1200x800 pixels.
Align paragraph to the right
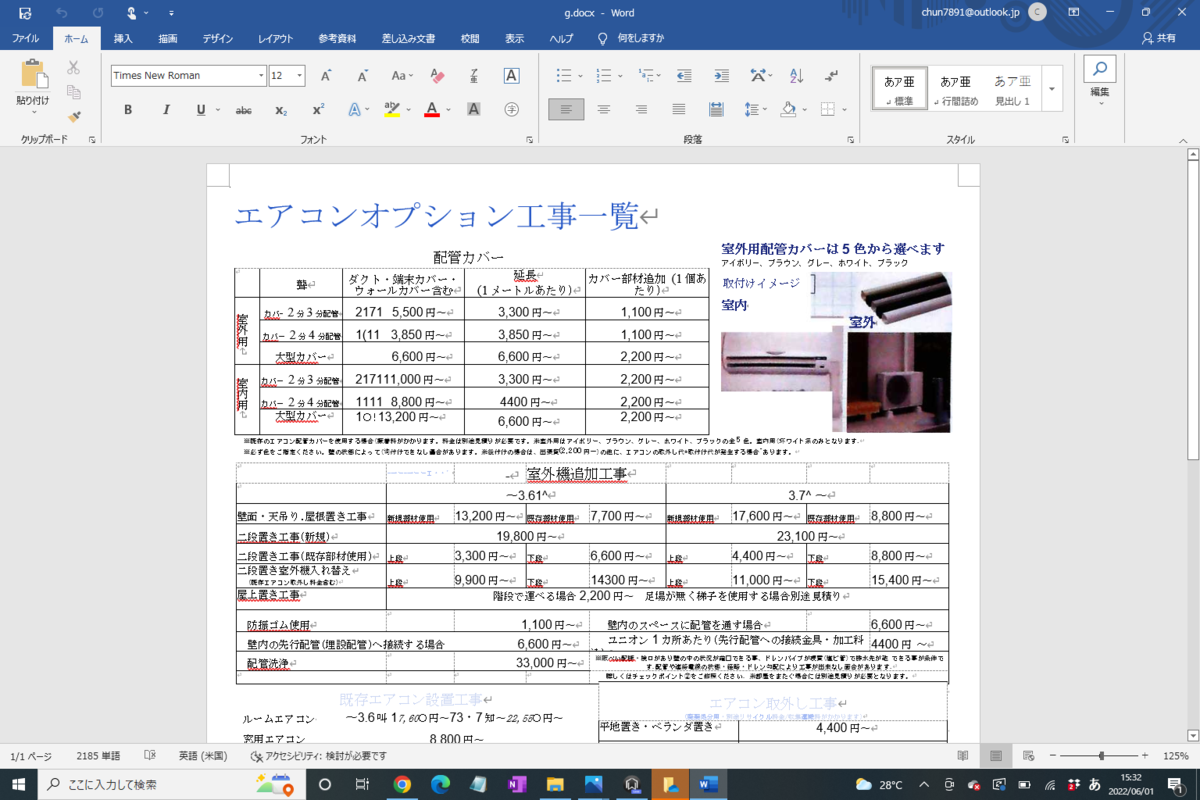pyautogui.click(x=641, y=110)
